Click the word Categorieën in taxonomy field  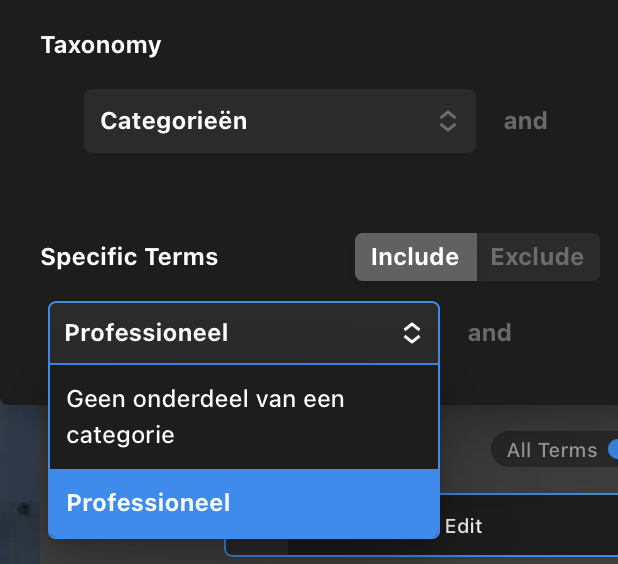coord(173,122)
